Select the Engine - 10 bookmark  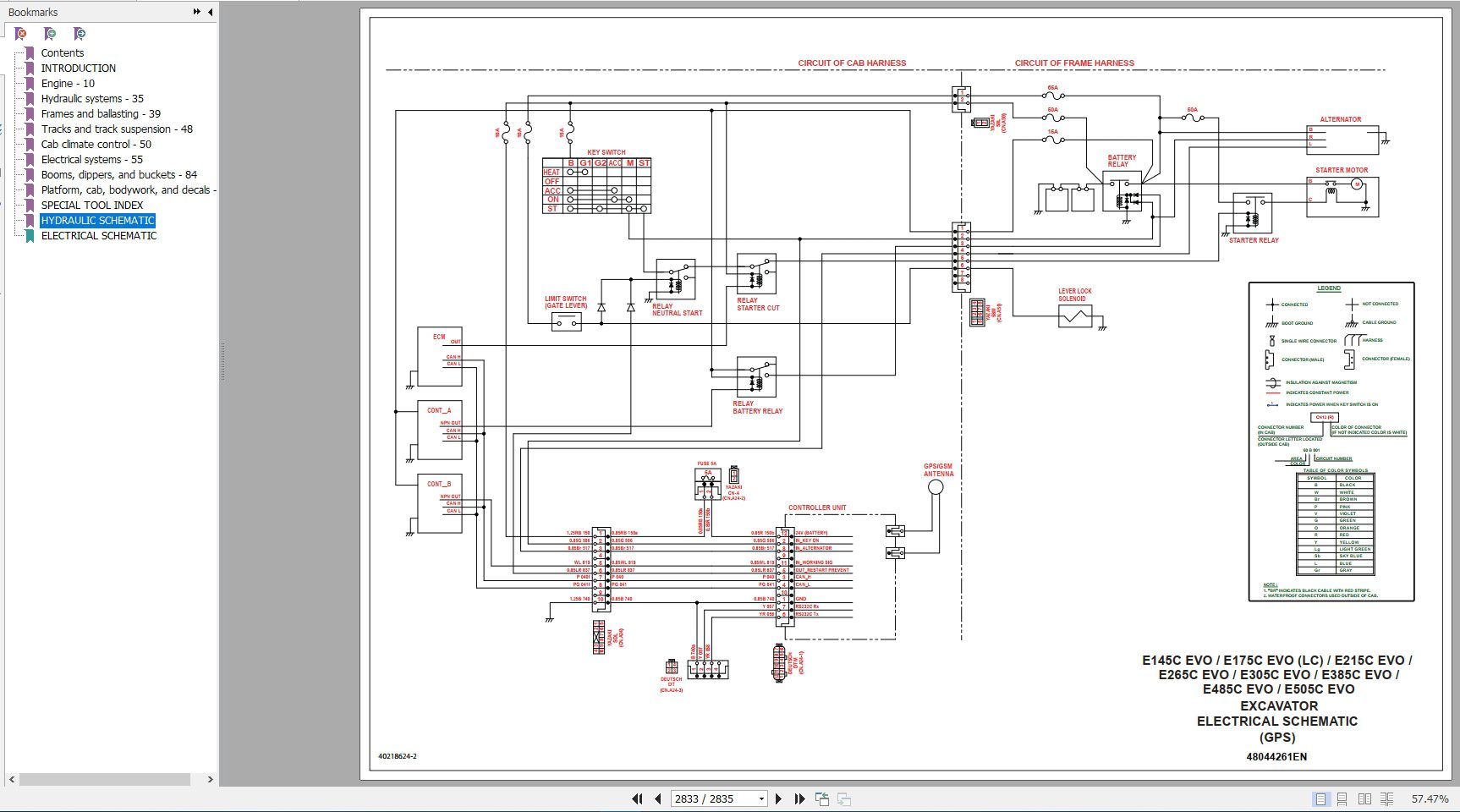tap(68, 84)
